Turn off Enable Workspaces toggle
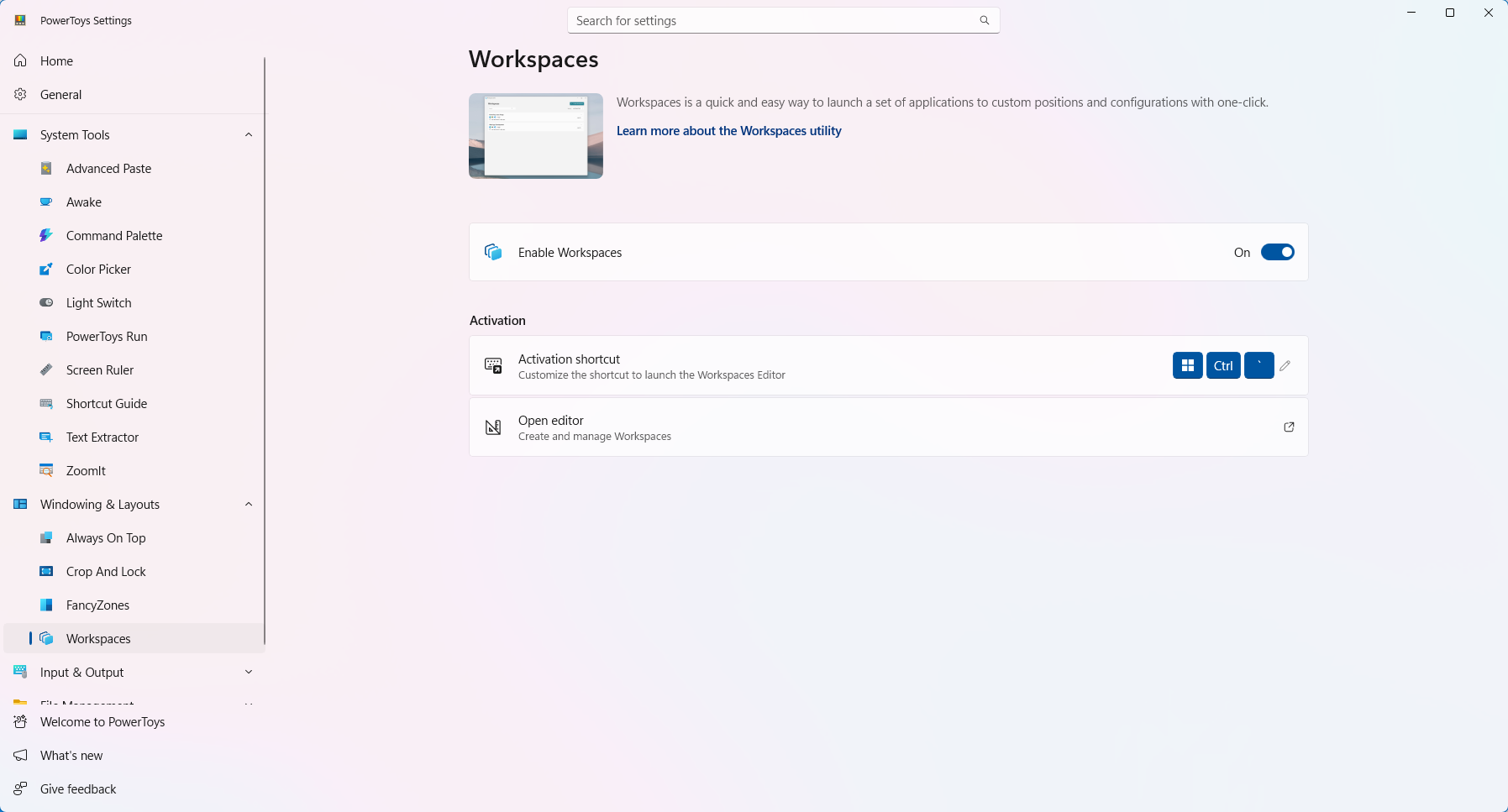The width and height of the screenshot is (1508, 812). (1277, 253)
